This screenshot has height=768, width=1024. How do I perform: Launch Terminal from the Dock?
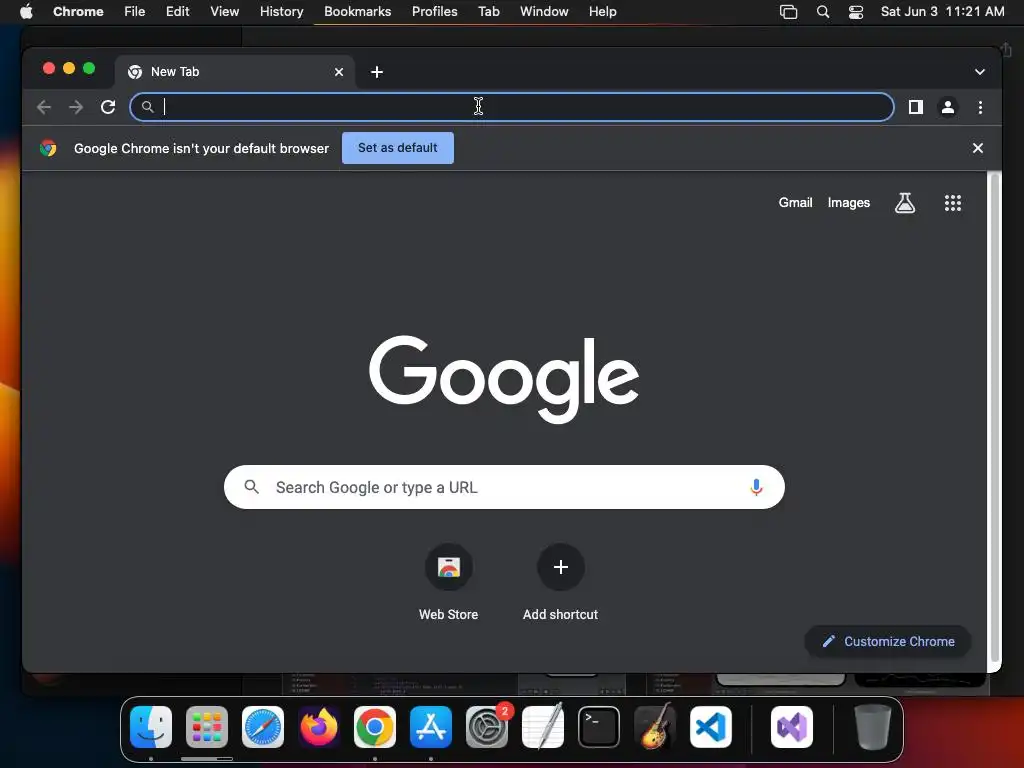pyautogui.click(x=599, y=727)
